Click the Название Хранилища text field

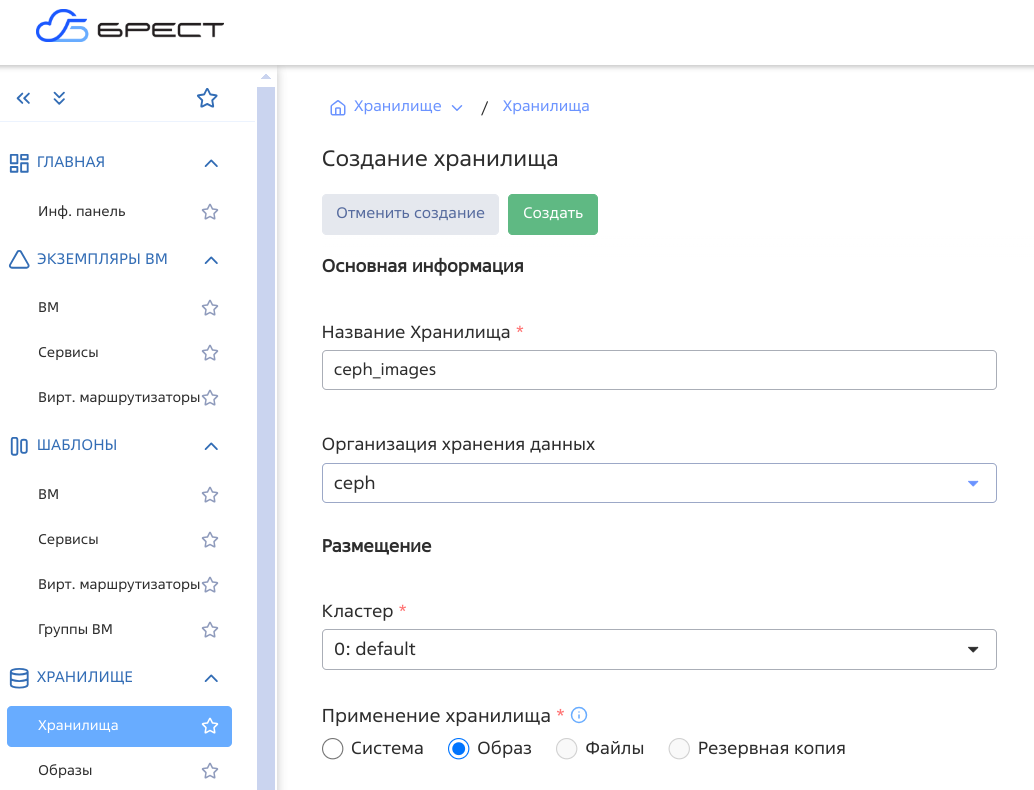pos(659,369)
